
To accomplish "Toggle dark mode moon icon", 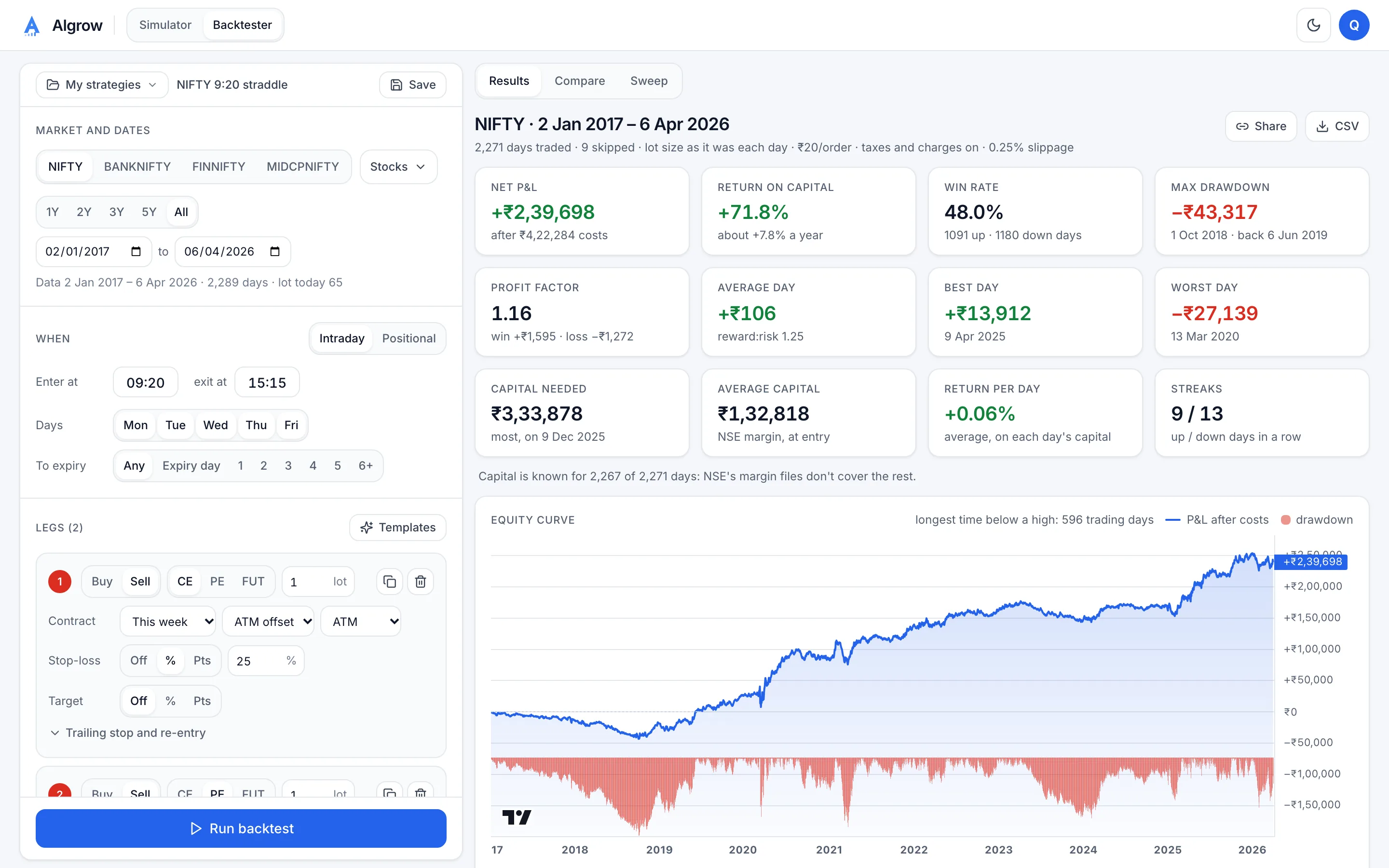I will click(x=1313, y=25).
